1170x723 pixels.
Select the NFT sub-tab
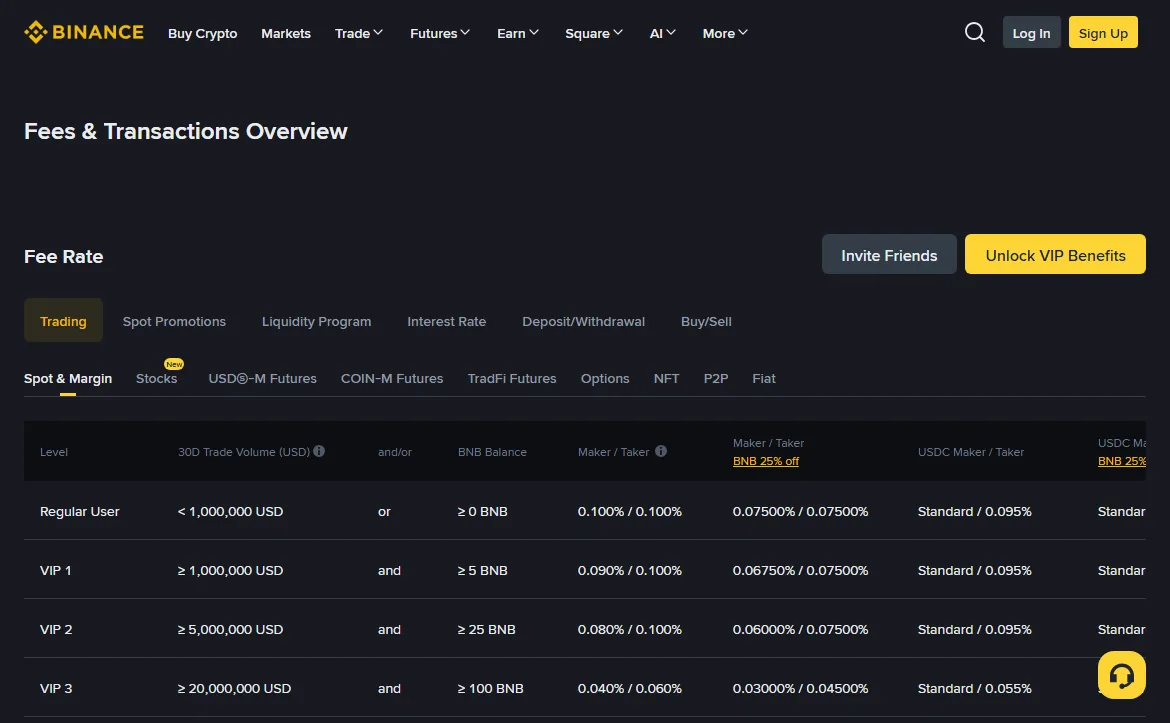coord(666,378)
